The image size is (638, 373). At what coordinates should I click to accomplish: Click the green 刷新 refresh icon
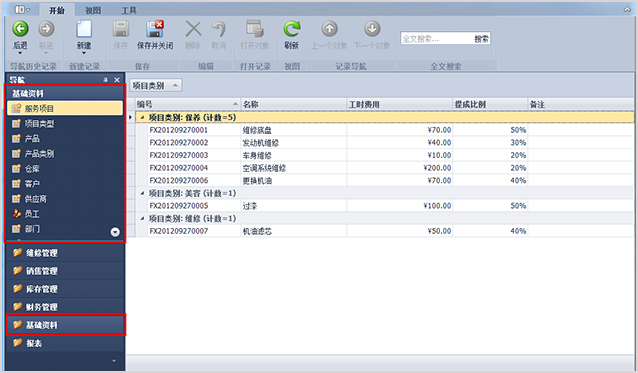(291, 29)
